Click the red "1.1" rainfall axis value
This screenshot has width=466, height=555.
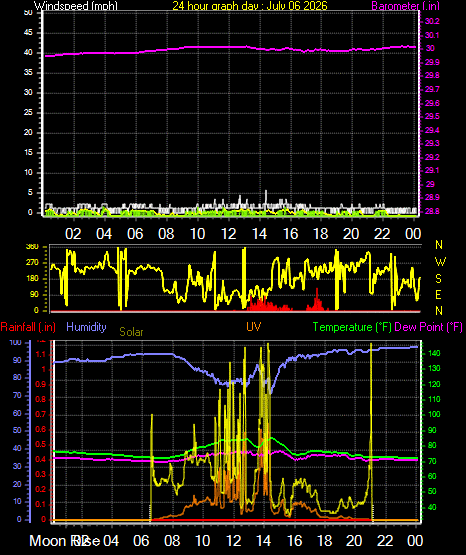point(41,355)
